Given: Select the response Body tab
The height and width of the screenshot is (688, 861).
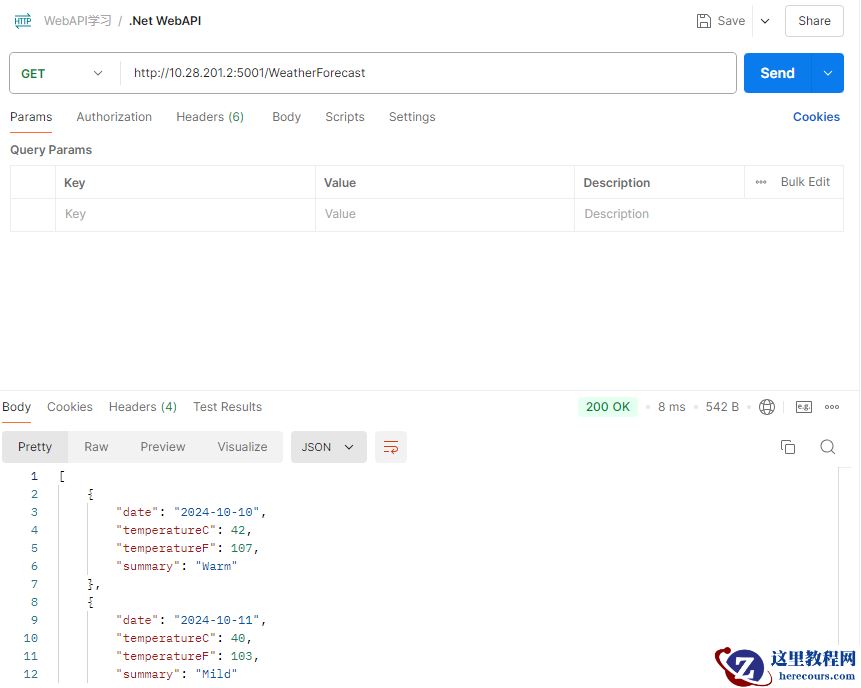Looking at the screenshot, I should (16, 407).
